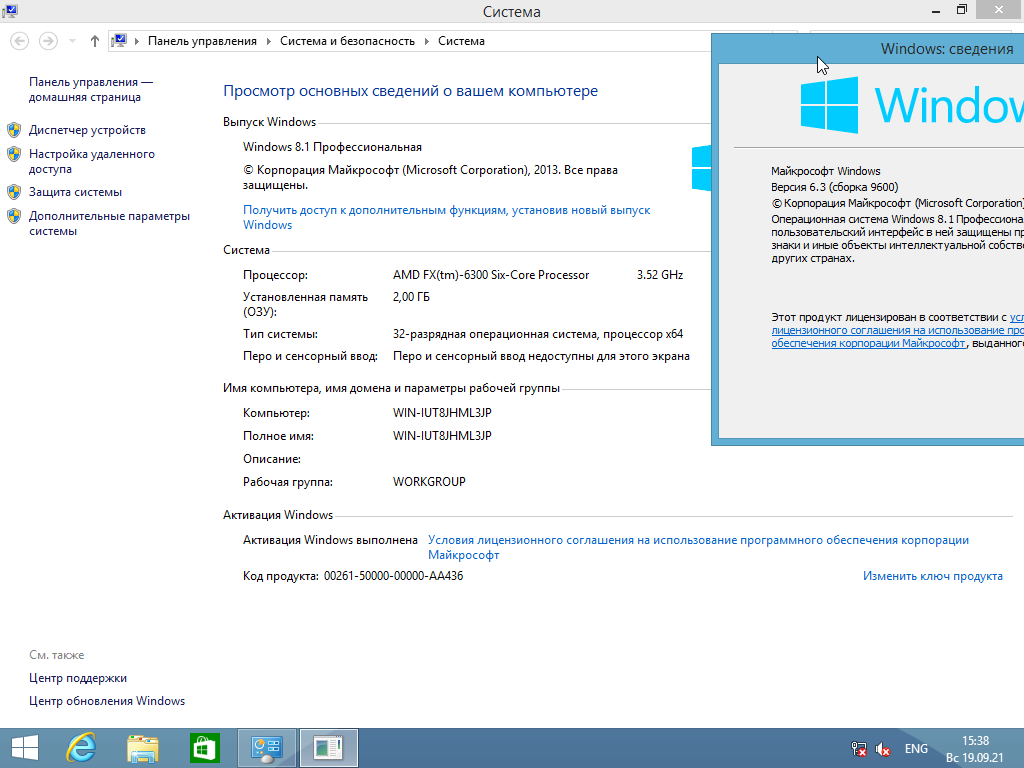This screenshot has height=768, width=1024.
Task: Click the Windows logo in the сведения dialog
Action: [829, 105]
